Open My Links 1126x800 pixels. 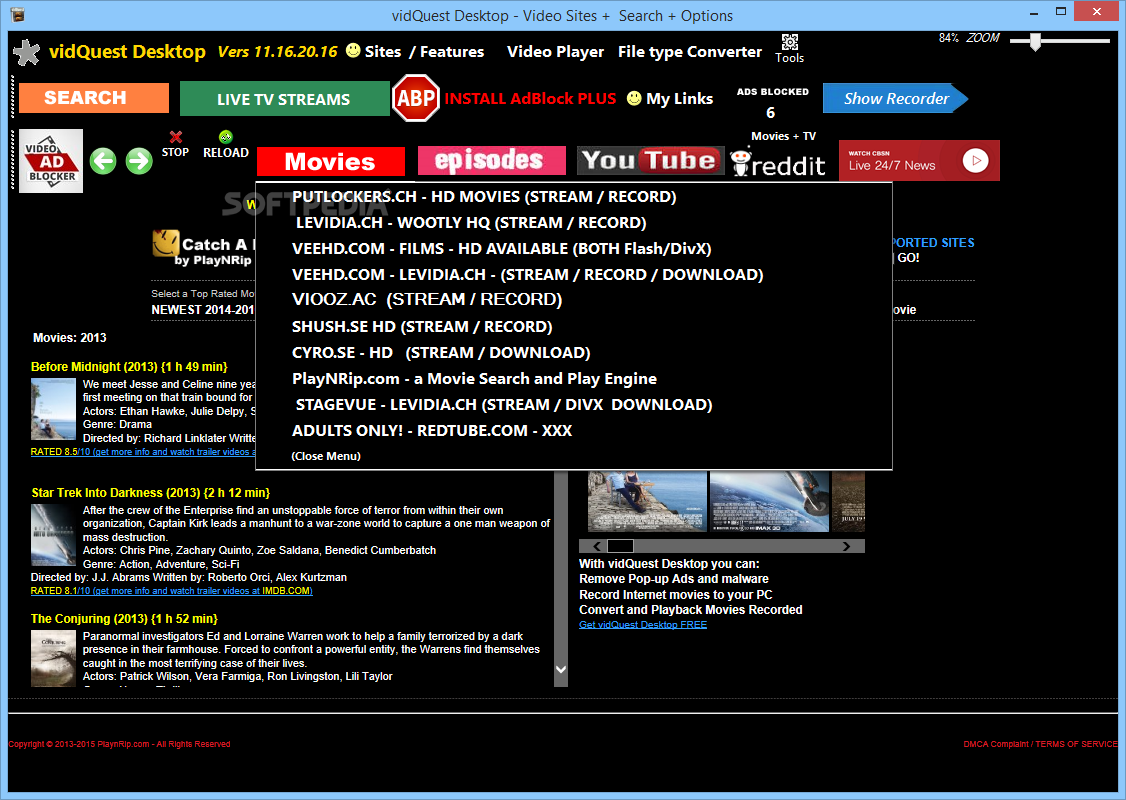(x=679, y=98)
